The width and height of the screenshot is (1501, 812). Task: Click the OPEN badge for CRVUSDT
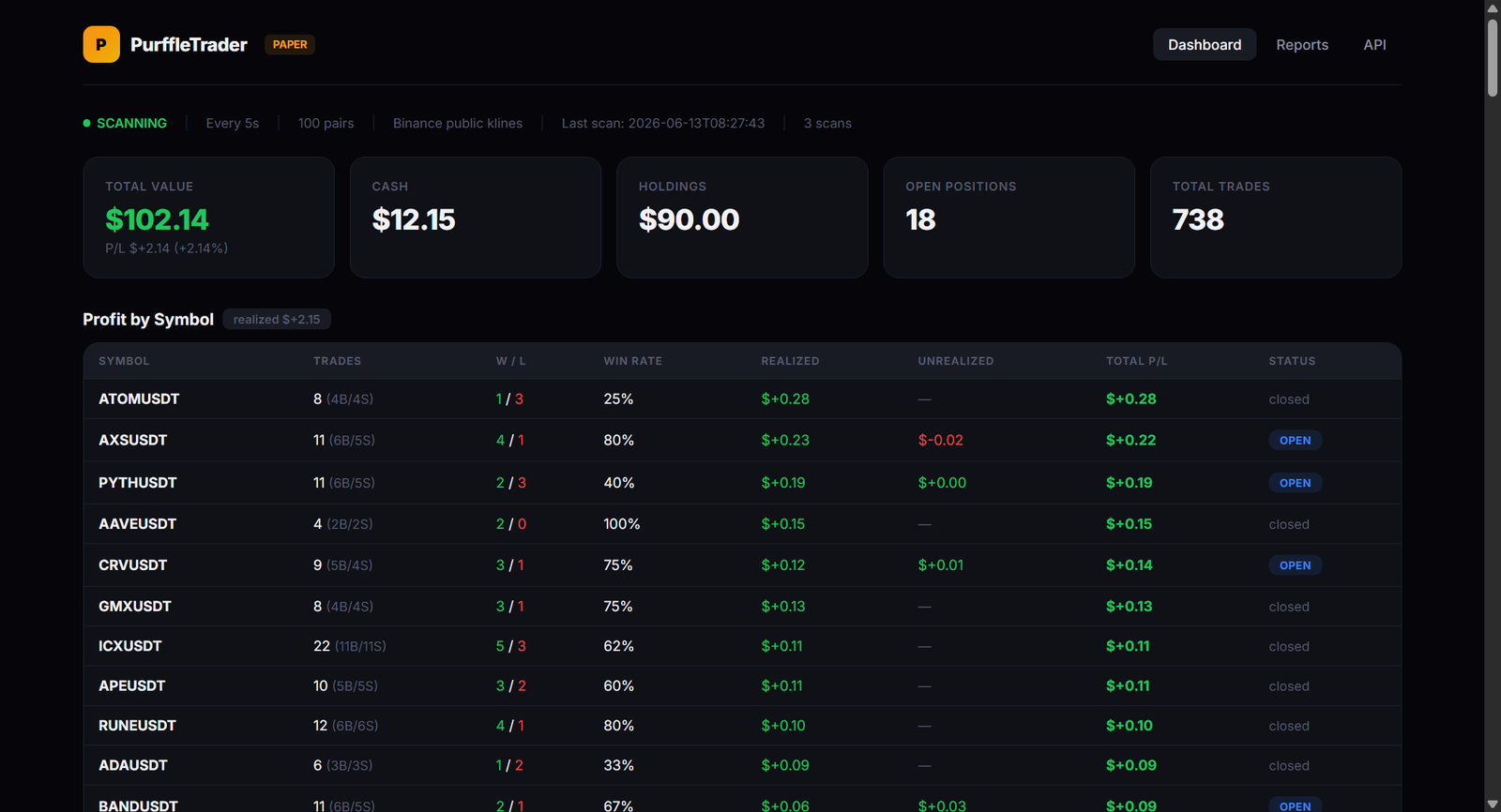[1295, 565]
